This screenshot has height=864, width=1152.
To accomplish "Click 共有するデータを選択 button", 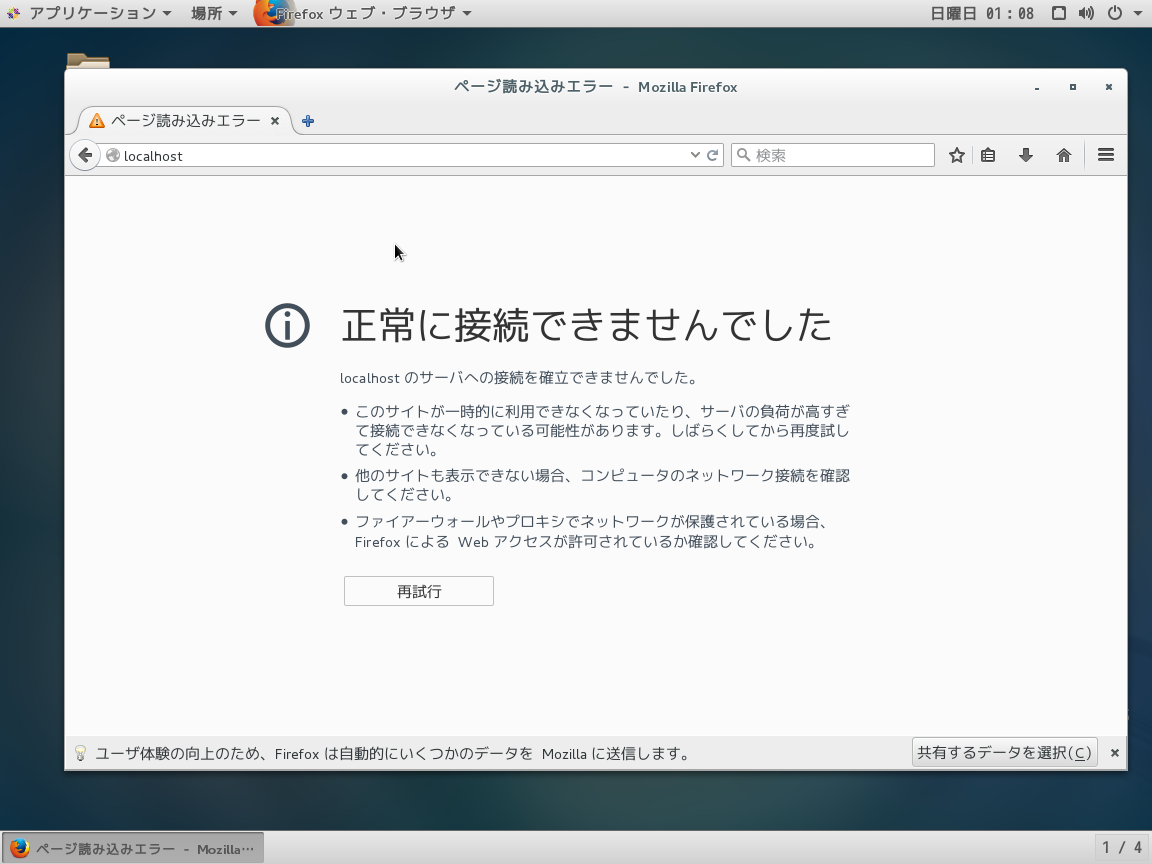I will click(1004, 752).
